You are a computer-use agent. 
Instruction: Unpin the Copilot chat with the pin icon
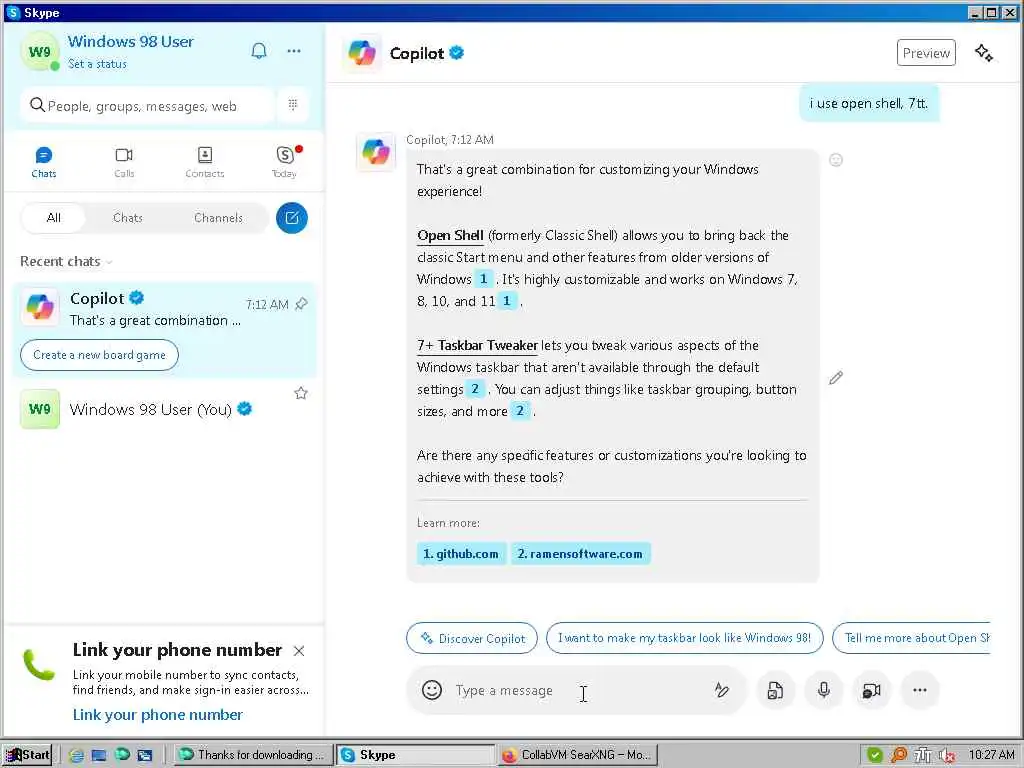click(x=301, y=304)
